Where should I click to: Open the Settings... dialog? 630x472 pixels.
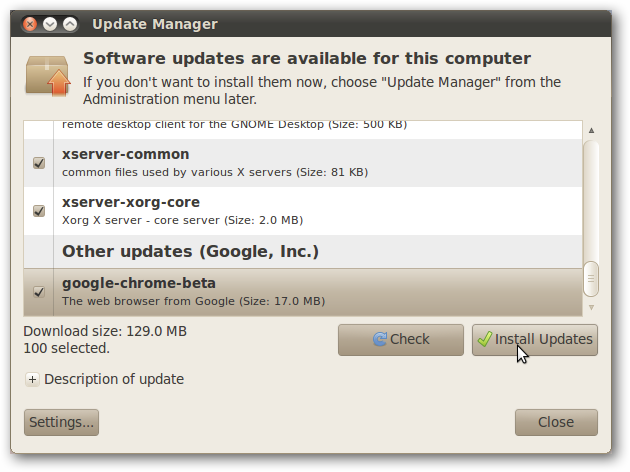pos(61,422)
